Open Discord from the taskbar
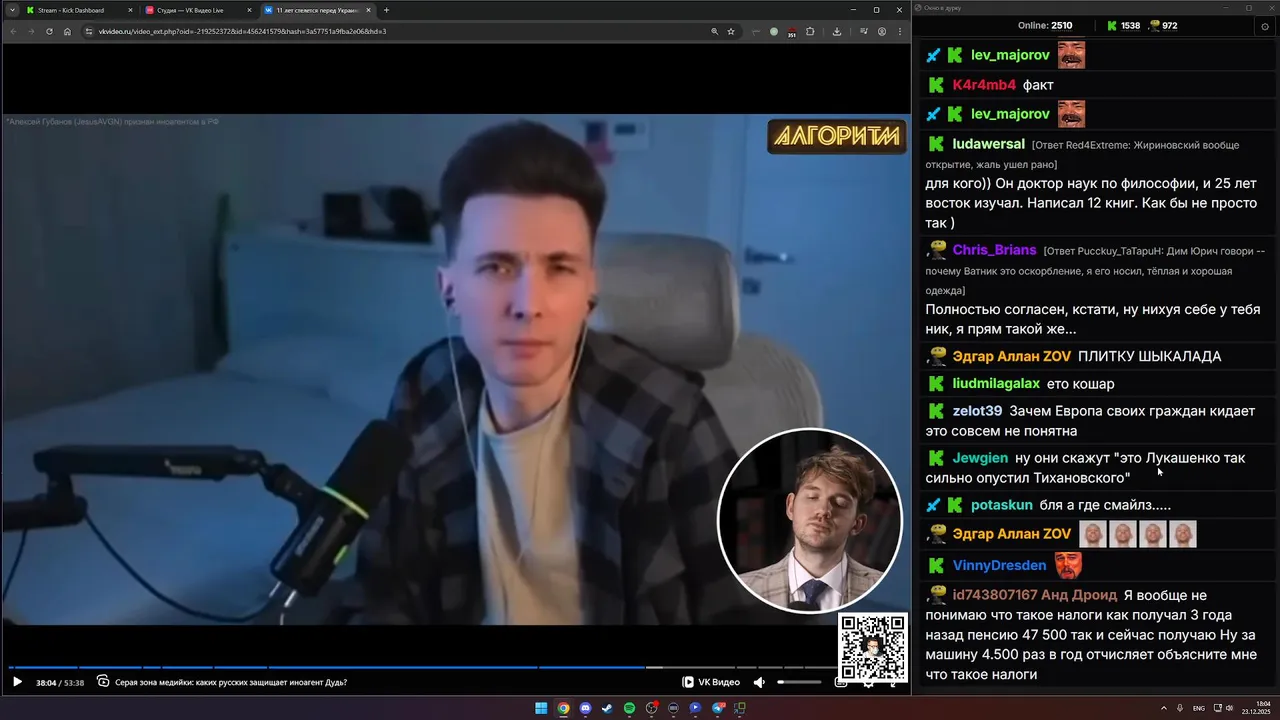 [585, 708]
